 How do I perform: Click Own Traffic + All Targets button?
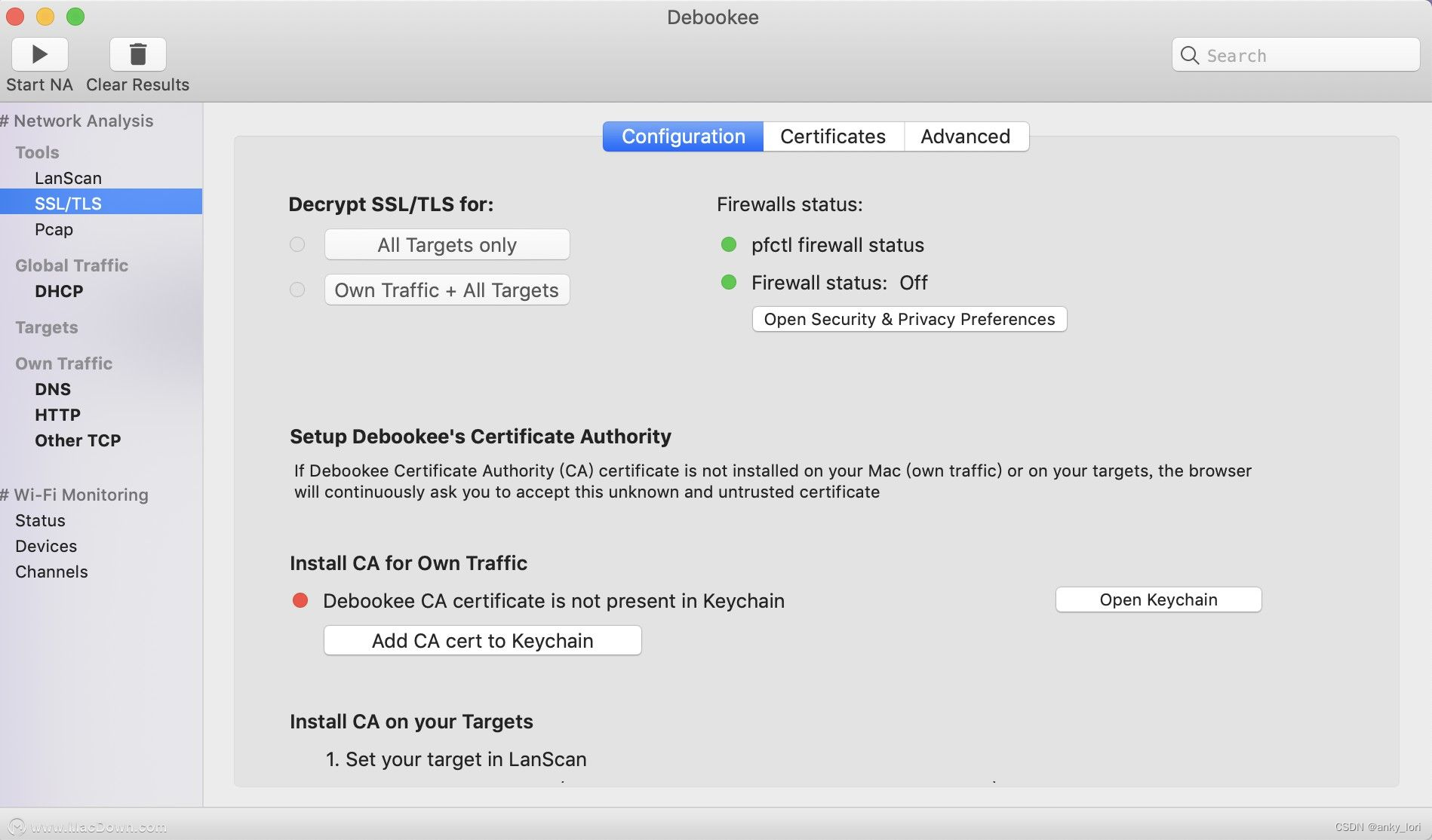[x=447, y=290]
